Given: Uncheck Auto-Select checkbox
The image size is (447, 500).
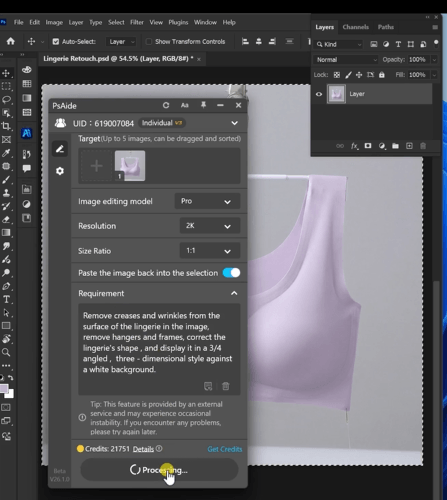Looking at the screenshot, I should pyautogui.click(x=56, y=41).
